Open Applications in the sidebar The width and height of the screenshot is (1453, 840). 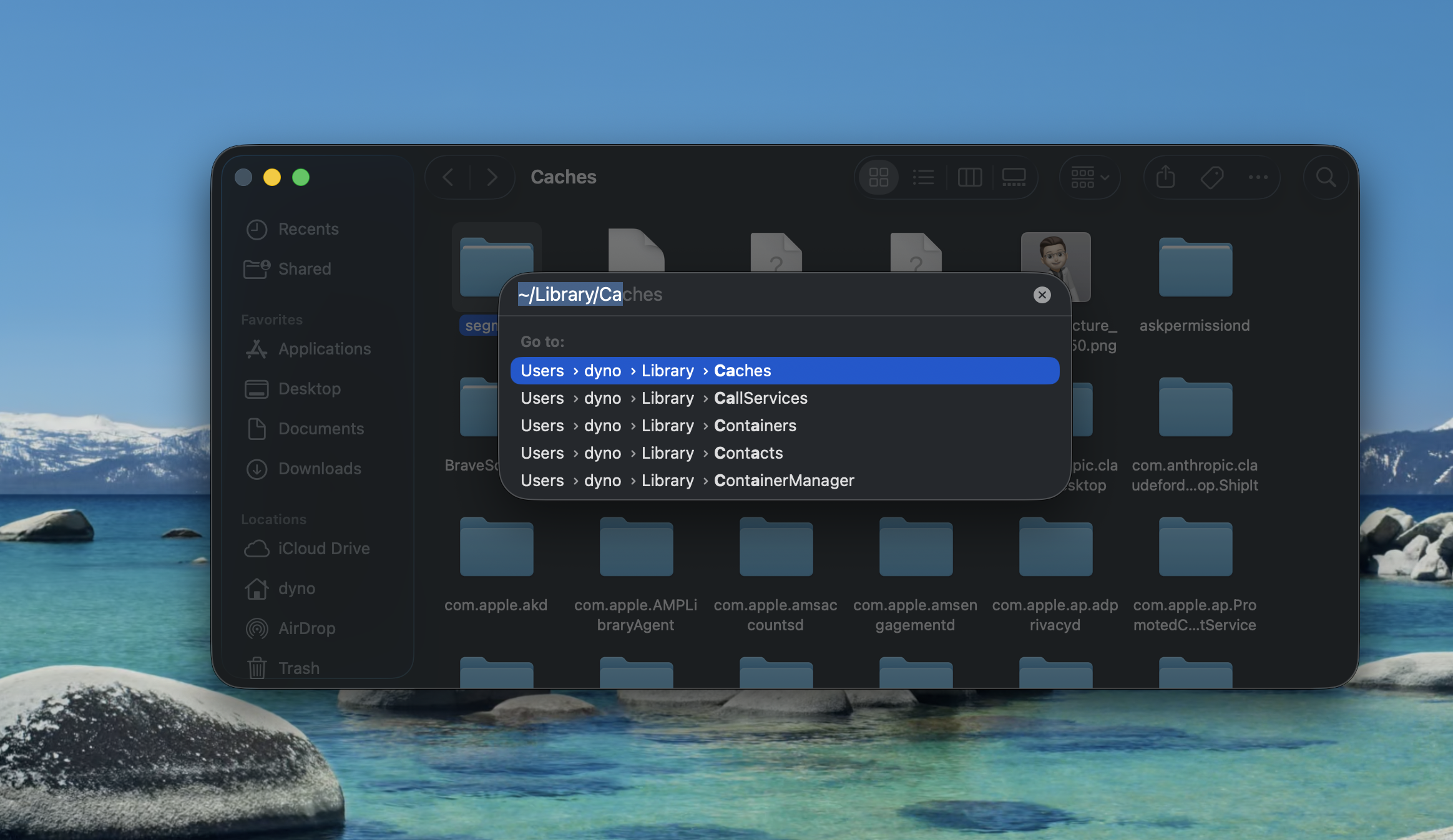[324, 349]
